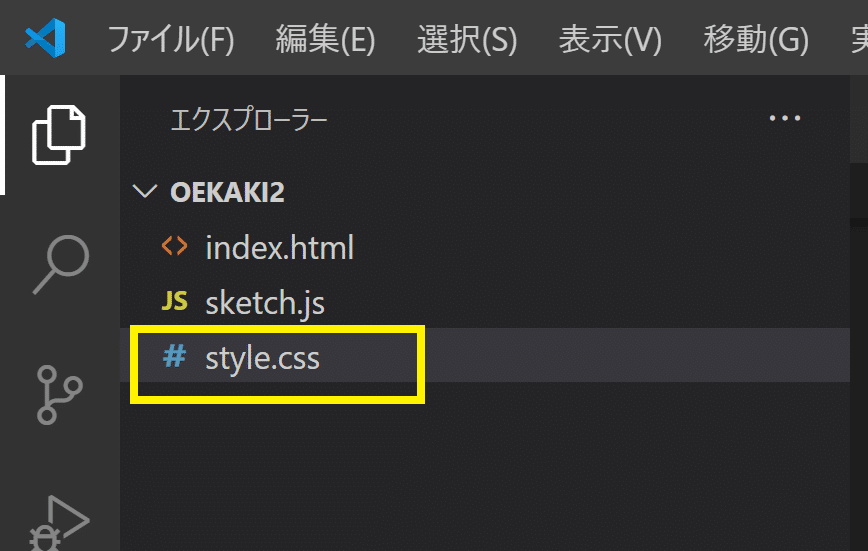
Task: Click the hash icon beside style.css
Action: point(174,357)
